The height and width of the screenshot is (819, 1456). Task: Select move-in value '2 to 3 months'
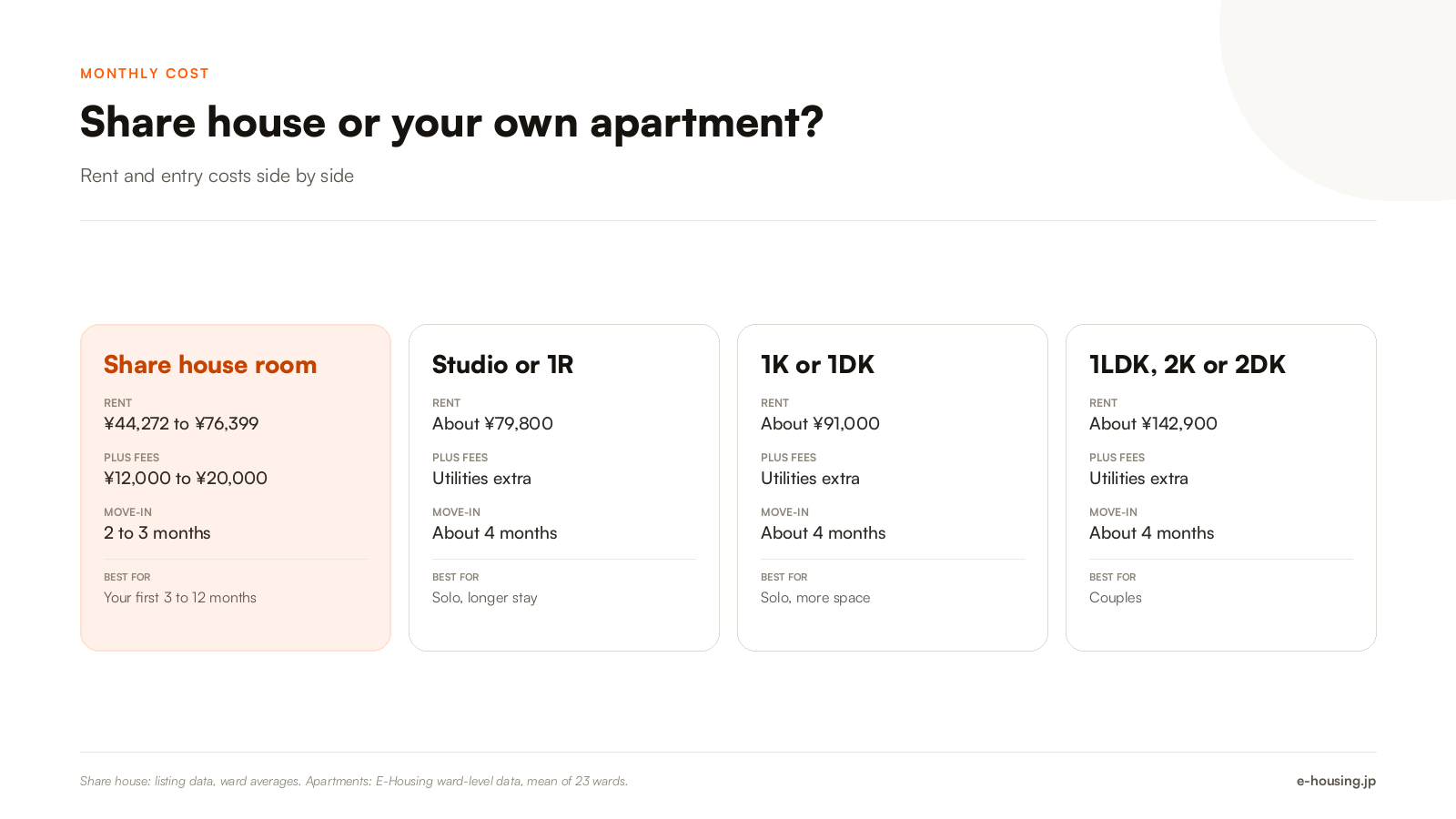click(x=157, y=532)
